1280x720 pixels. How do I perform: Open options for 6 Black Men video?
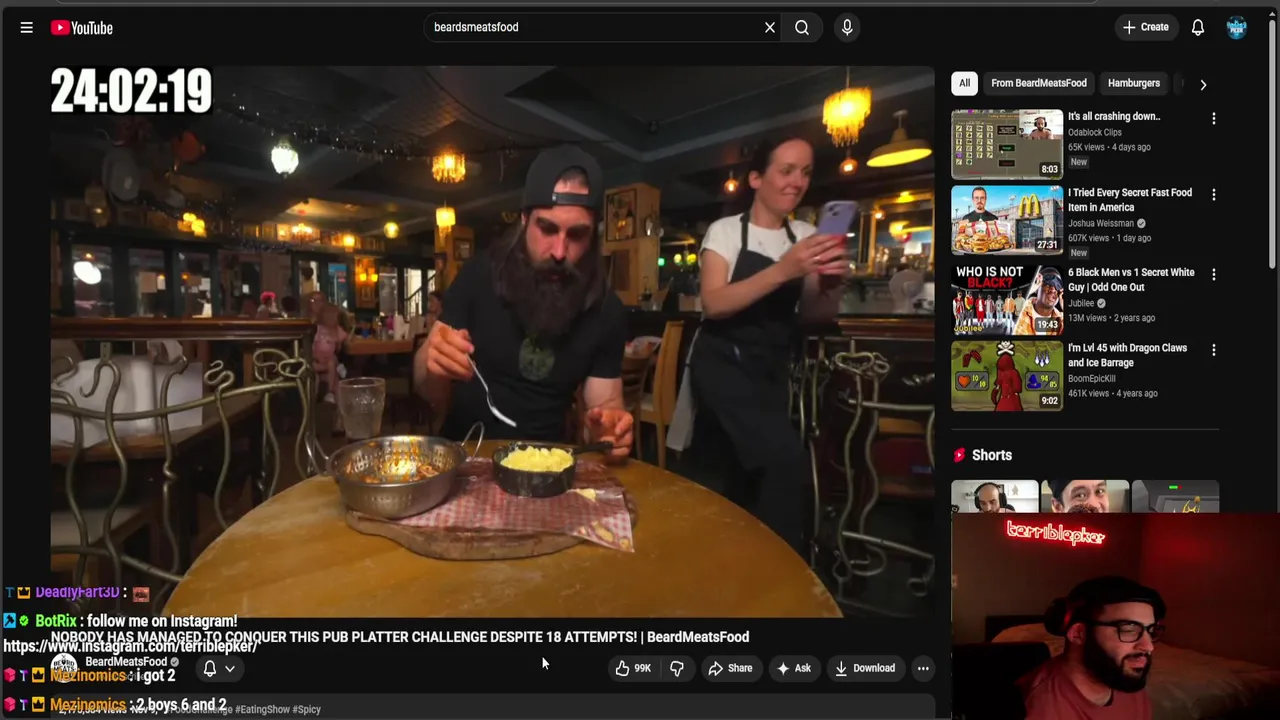[1214, 274]
